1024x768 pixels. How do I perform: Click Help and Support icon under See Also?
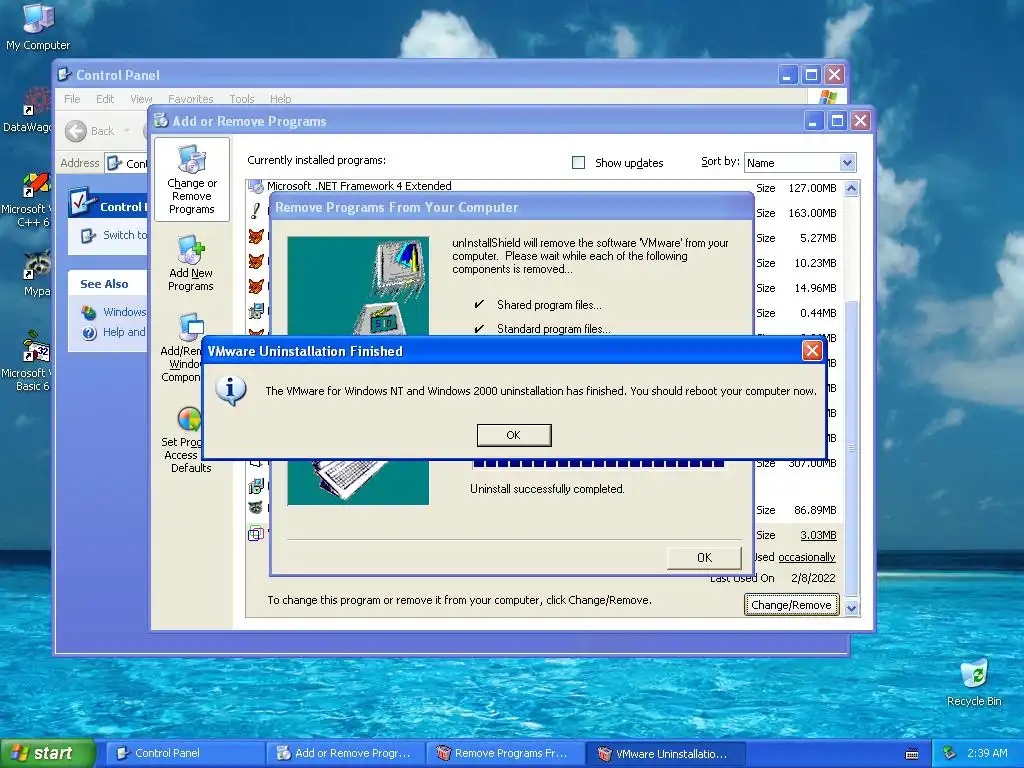pyautogui.click(x=89, y=332)
